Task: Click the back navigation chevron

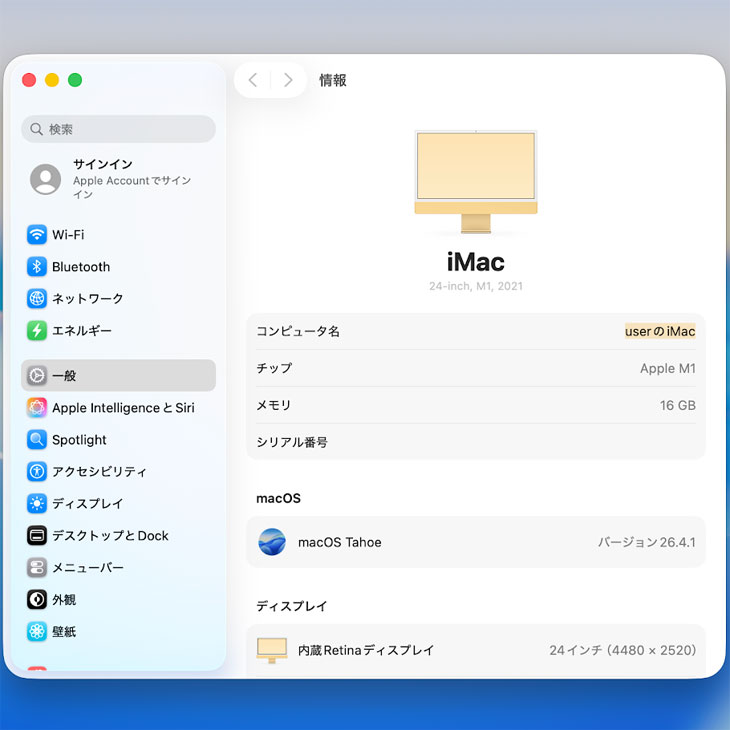Action: pos(253,80)
